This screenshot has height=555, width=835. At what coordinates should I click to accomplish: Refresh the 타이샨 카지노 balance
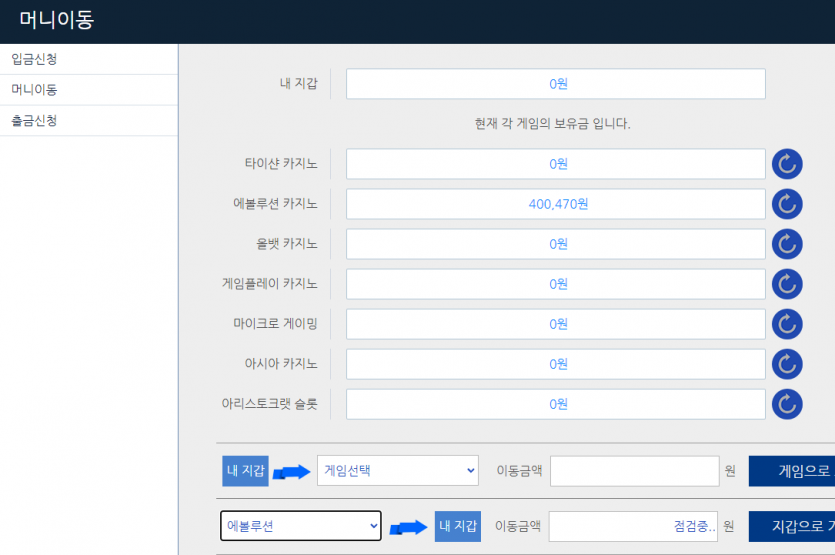(x=787, y=164)
